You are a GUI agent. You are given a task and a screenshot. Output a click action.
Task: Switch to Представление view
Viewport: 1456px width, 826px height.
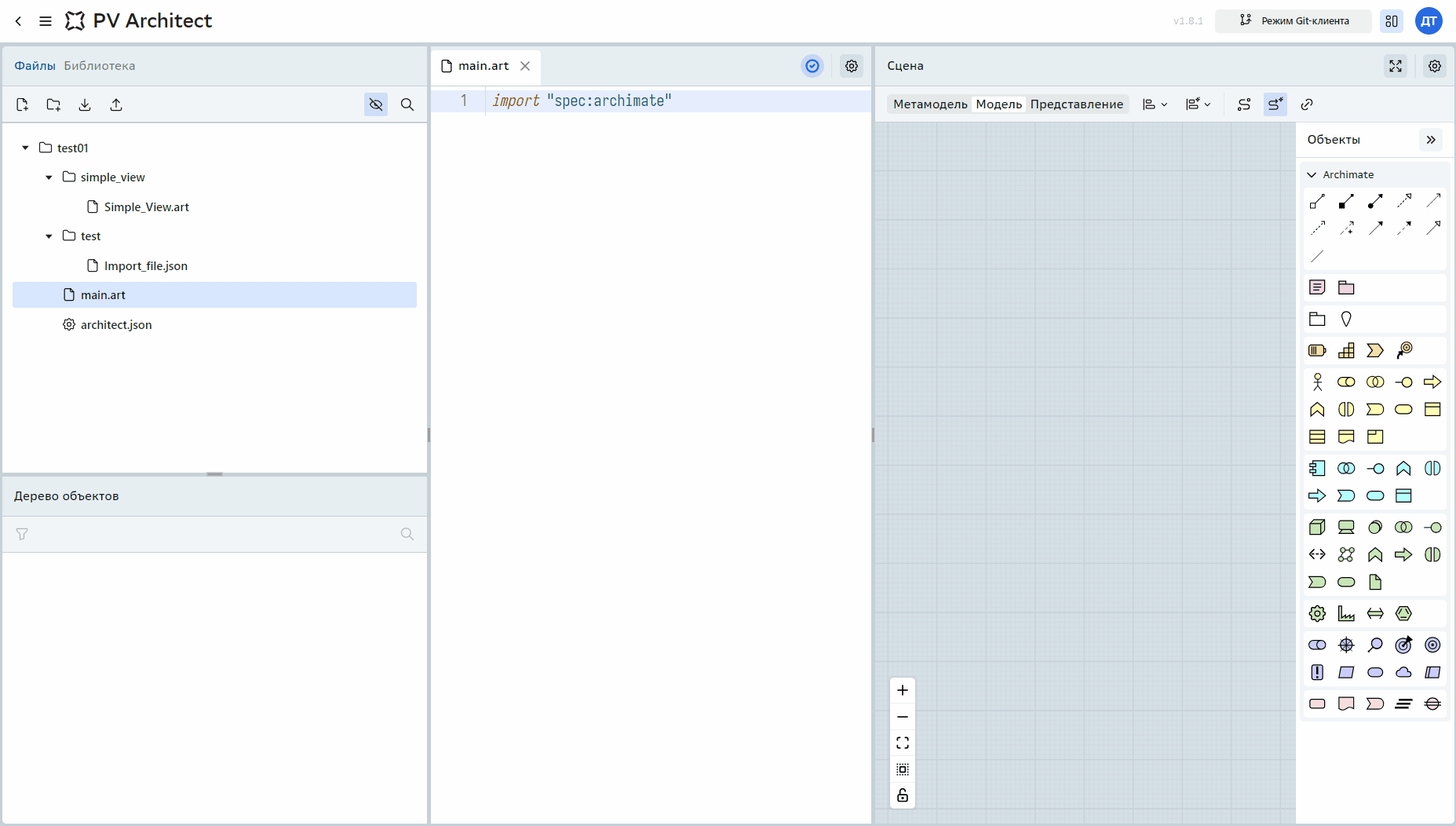point(1077,104)
